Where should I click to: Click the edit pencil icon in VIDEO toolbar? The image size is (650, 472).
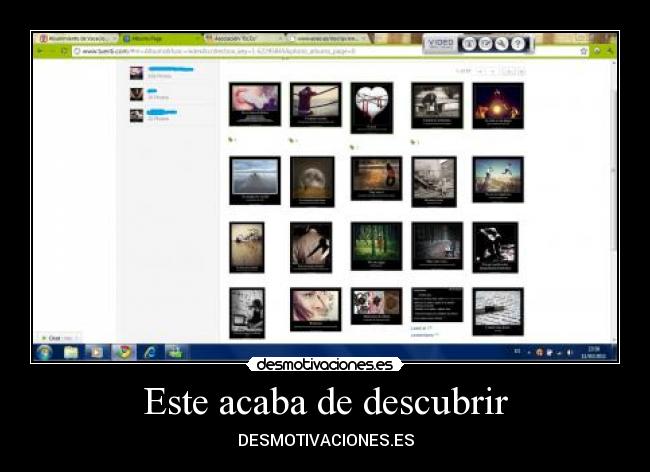coord(485,44)
